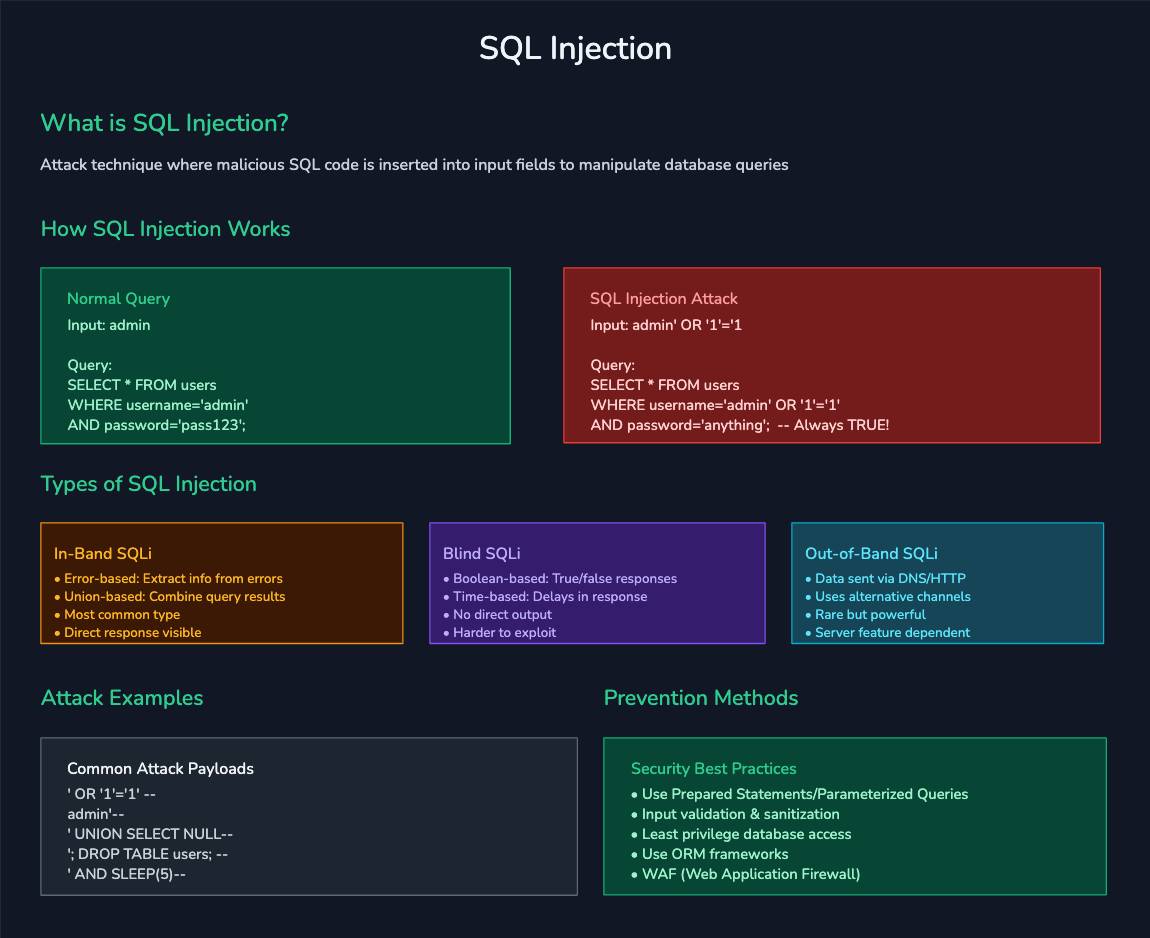Switch to the Prevention Methods section
This screenshot has height=938, width=1150.
tap(701, 697)
